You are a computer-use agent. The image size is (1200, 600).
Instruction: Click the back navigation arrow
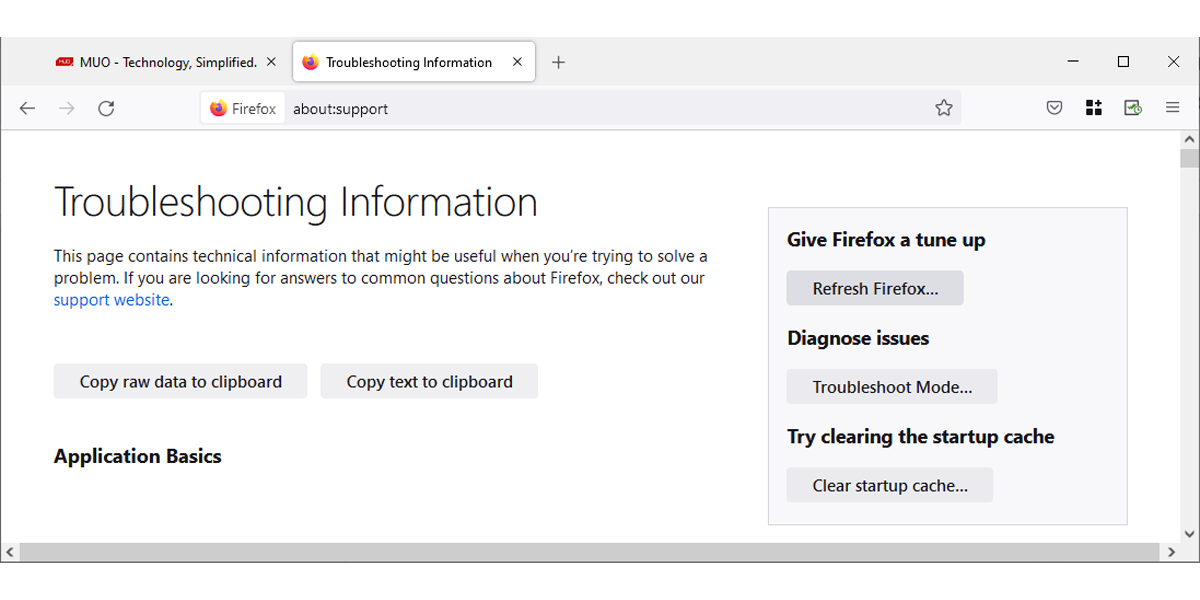coord(27,109)
